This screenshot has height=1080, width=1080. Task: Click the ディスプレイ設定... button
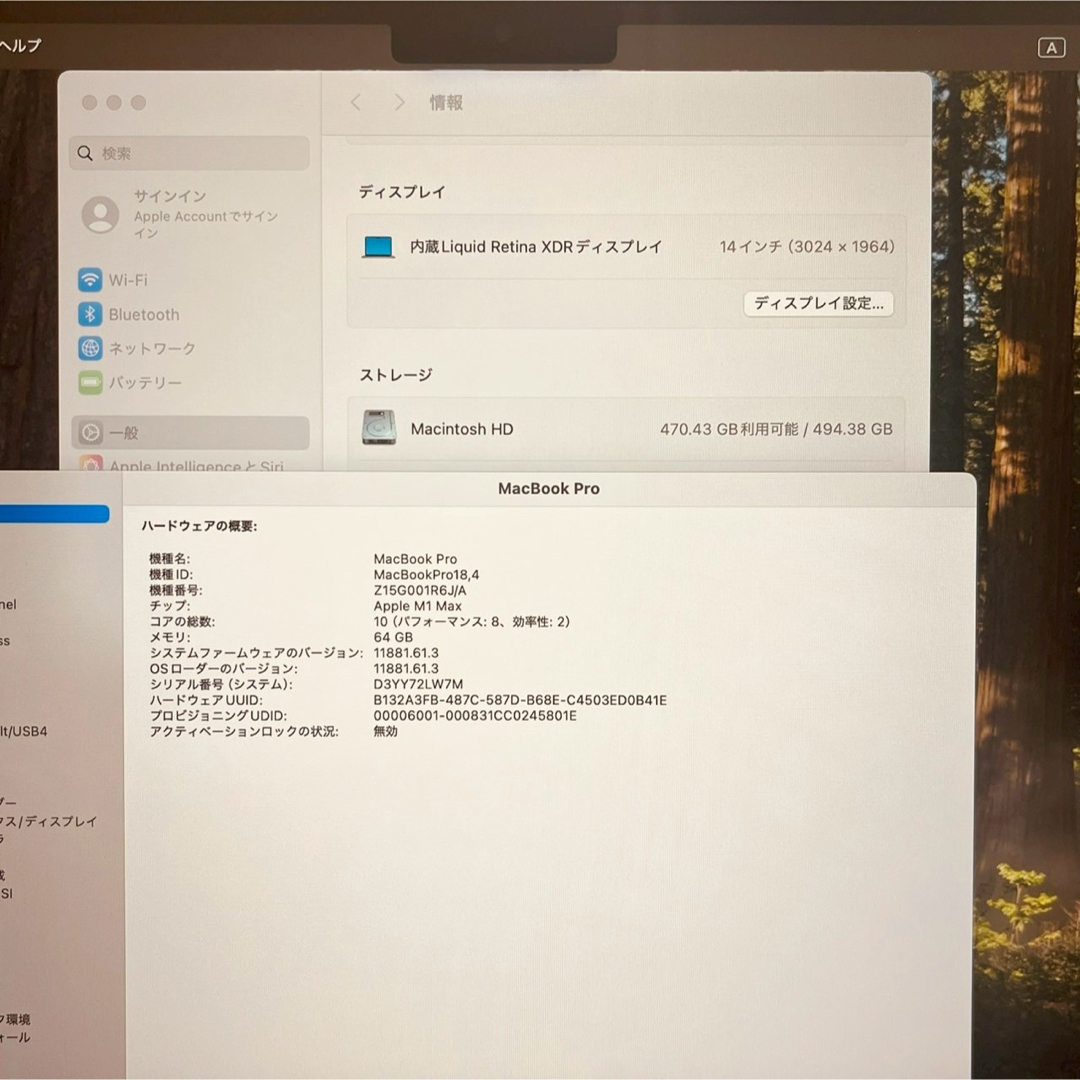pyautogui.click(x=818, y=304)
